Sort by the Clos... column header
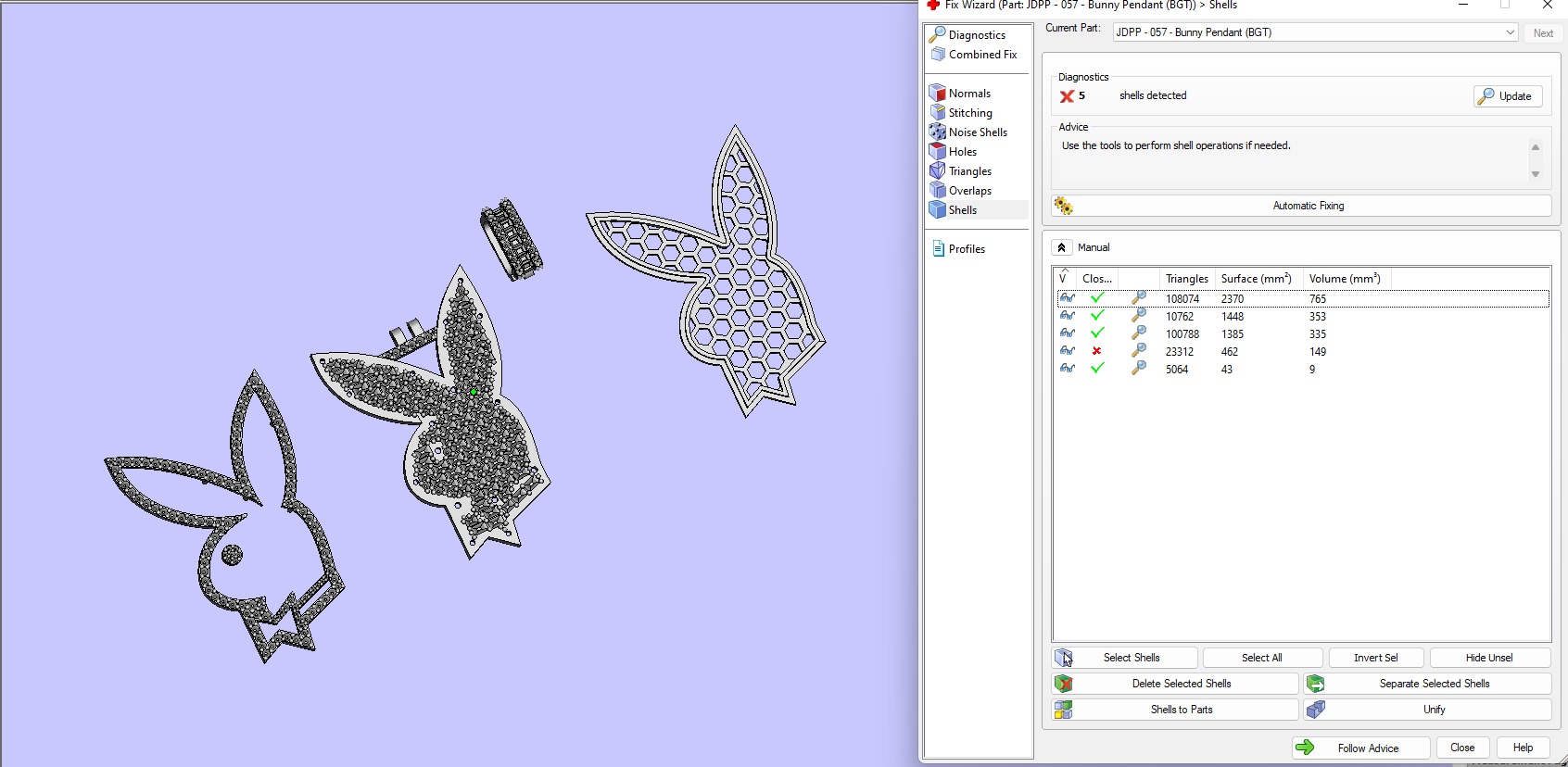 1097,279
